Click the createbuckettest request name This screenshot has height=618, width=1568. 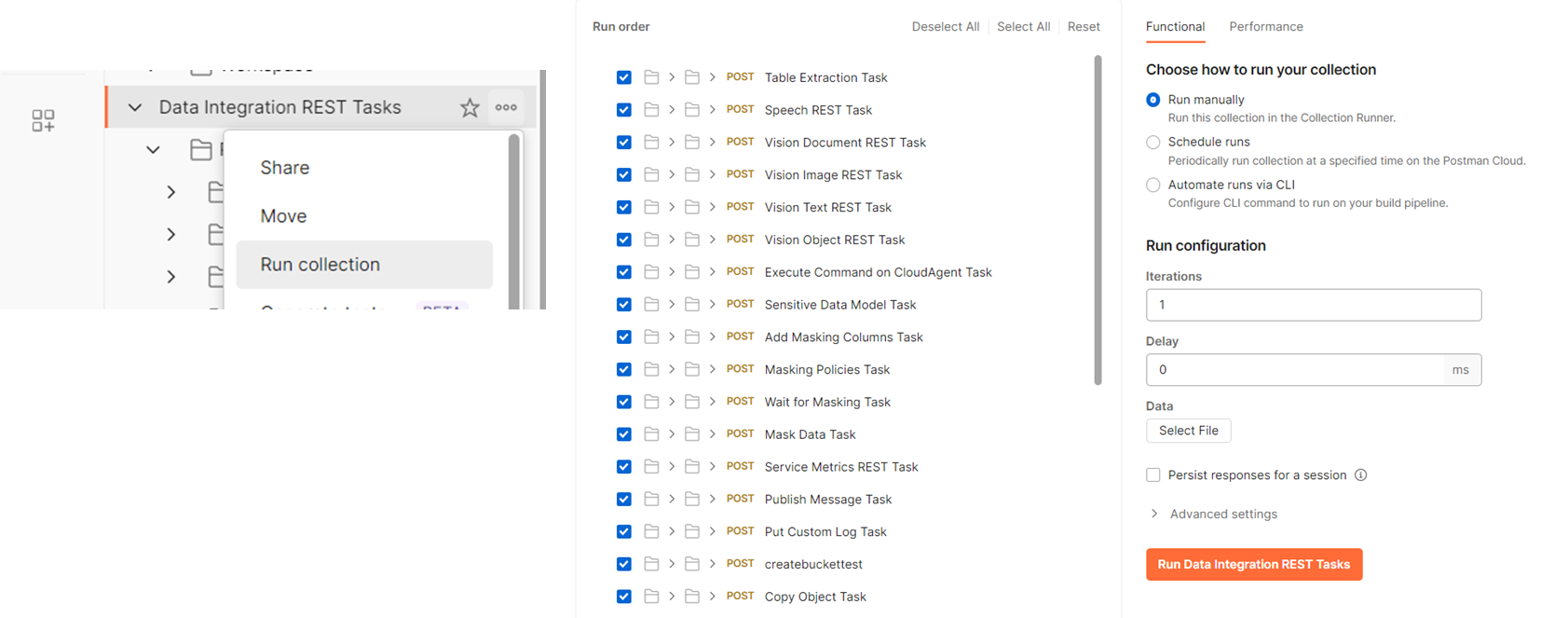[x=813, y=564]
